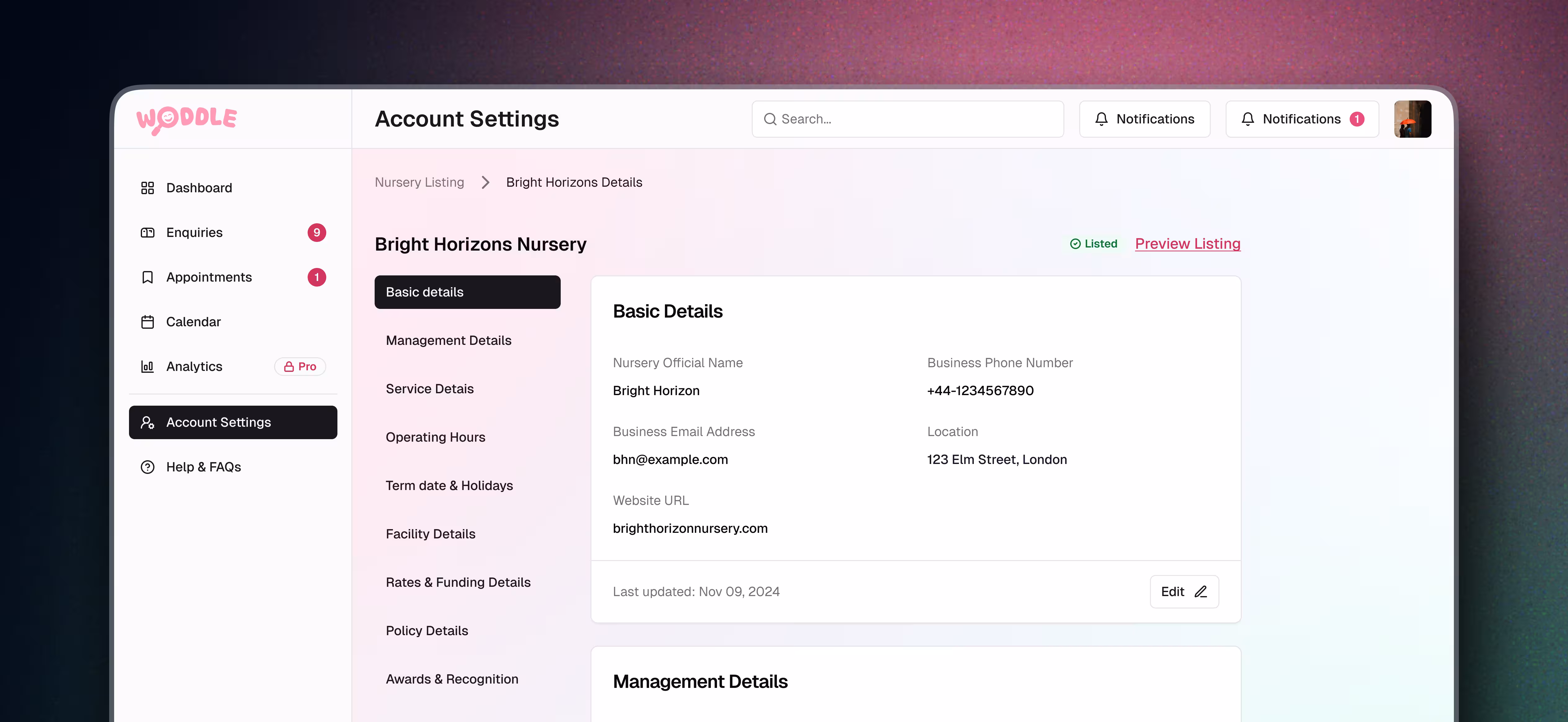
Task: Click the Analytics bar chart icon
Action: pyautogui.click(x=147, y=367)
